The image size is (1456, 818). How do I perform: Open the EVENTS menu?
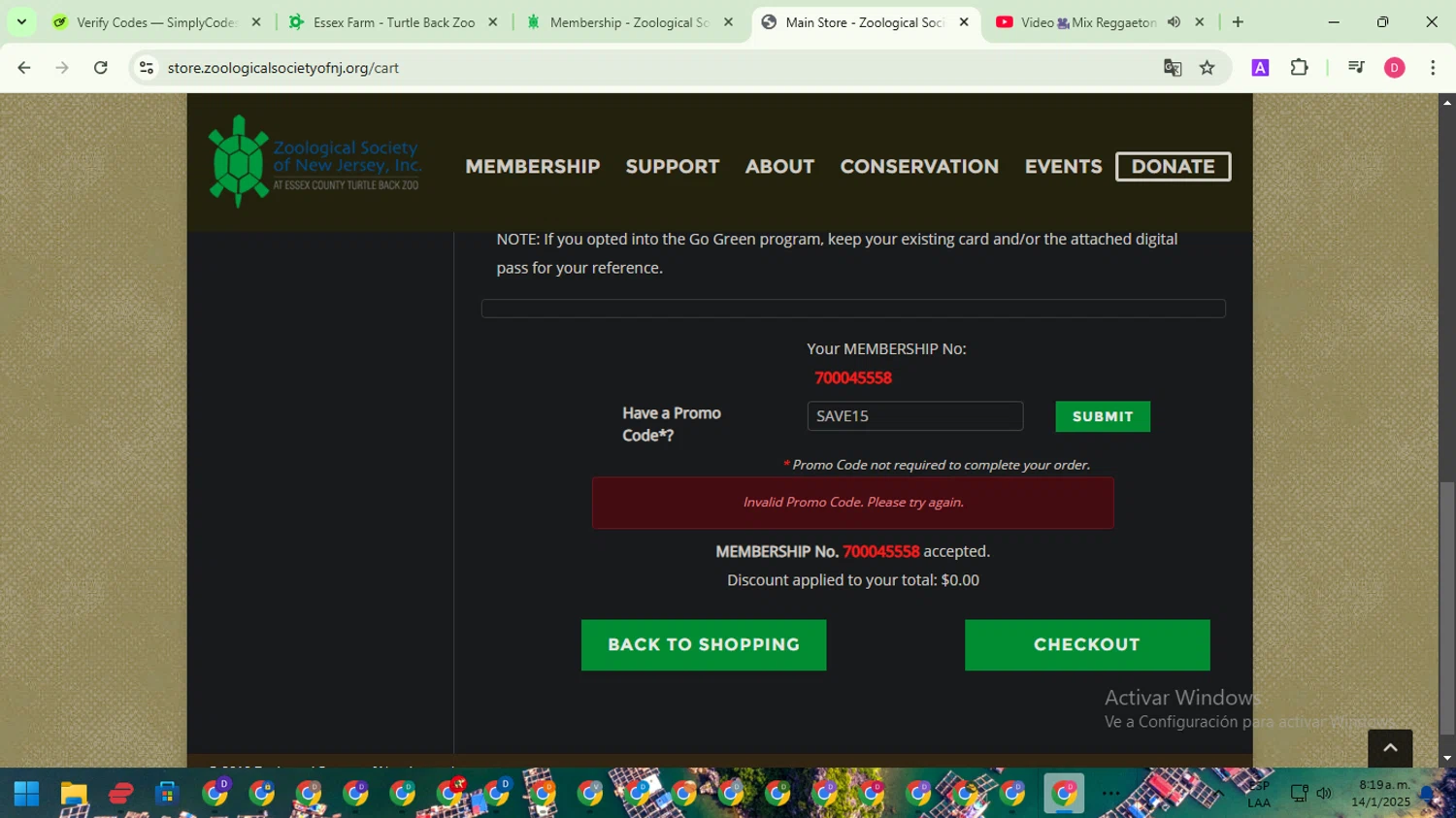[x=1063, y=167]
